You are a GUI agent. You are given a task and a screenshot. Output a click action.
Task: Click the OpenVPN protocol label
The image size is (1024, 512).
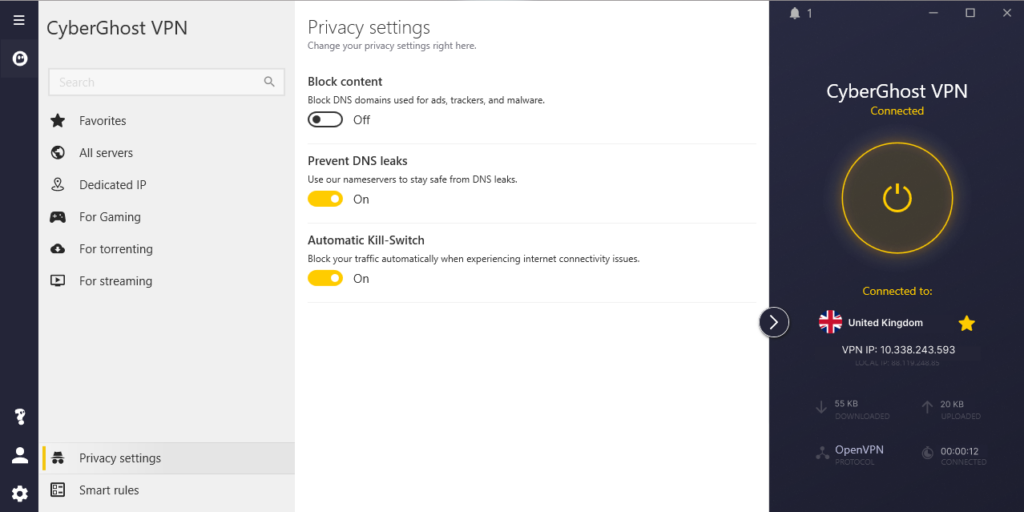tap(859, 450)
